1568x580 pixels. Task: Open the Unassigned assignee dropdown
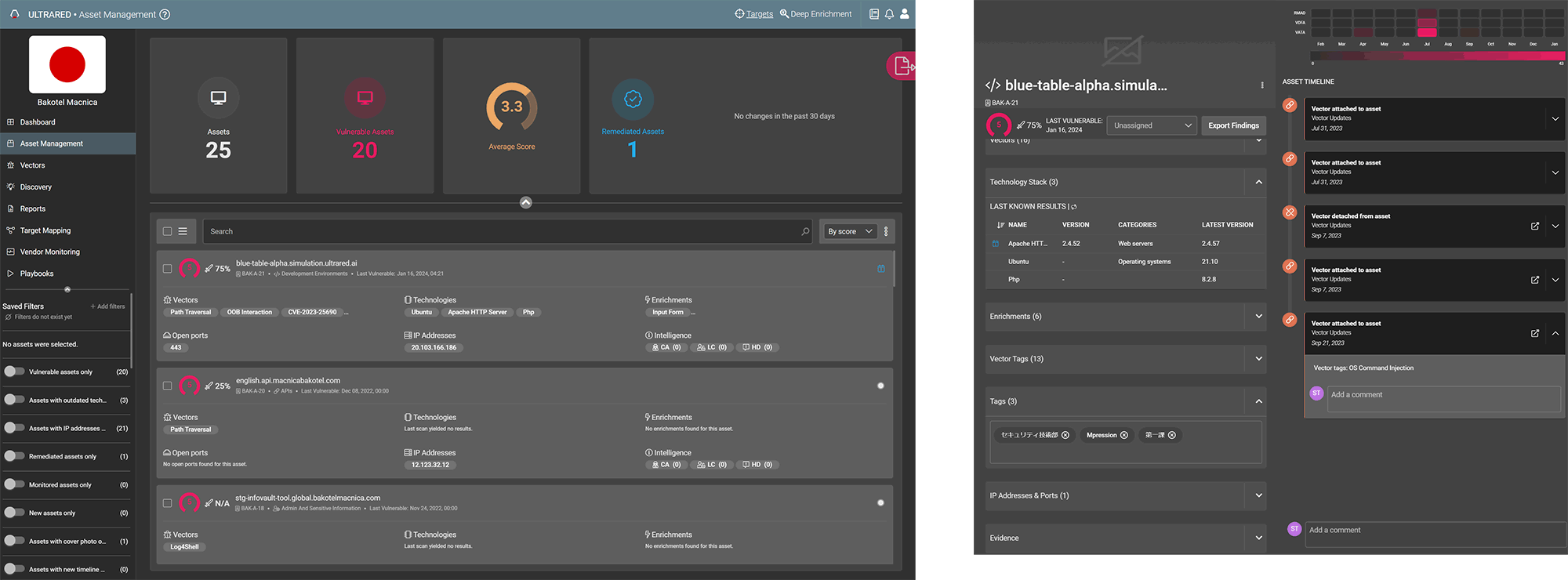1152,125
